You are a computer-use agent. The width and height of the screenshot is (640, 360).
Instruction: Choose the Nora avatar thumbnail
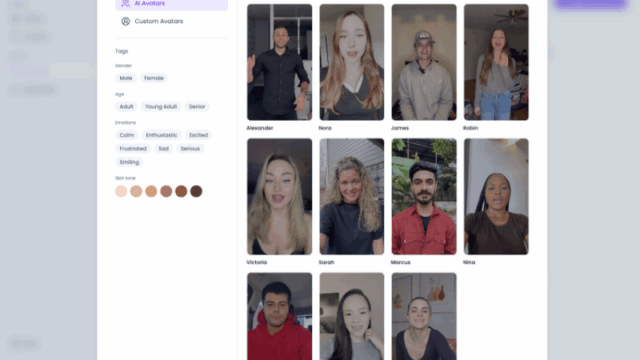coord(351,62)
